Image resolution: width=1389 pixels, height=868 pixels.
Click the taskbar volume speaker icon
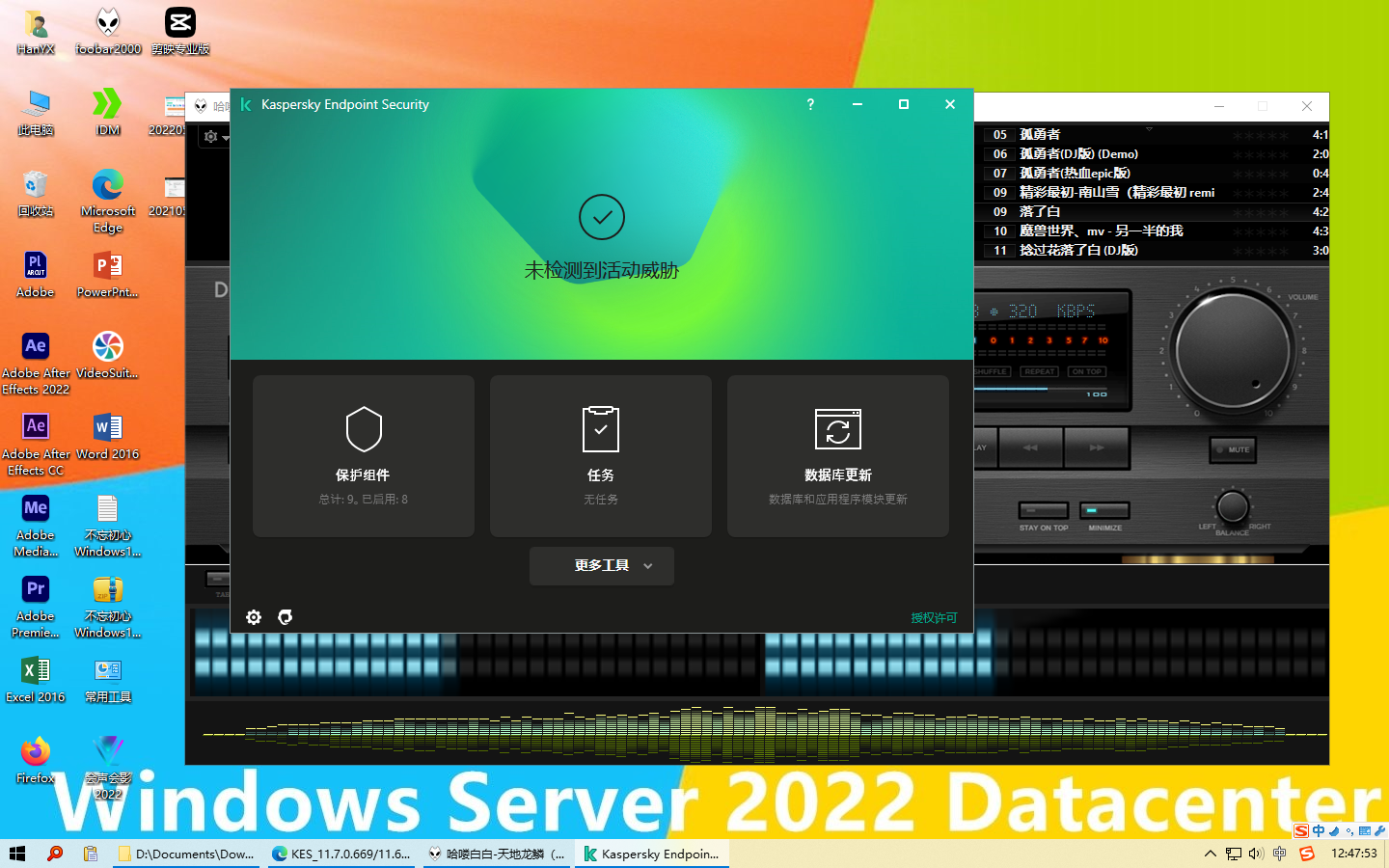click(1256, 854)
